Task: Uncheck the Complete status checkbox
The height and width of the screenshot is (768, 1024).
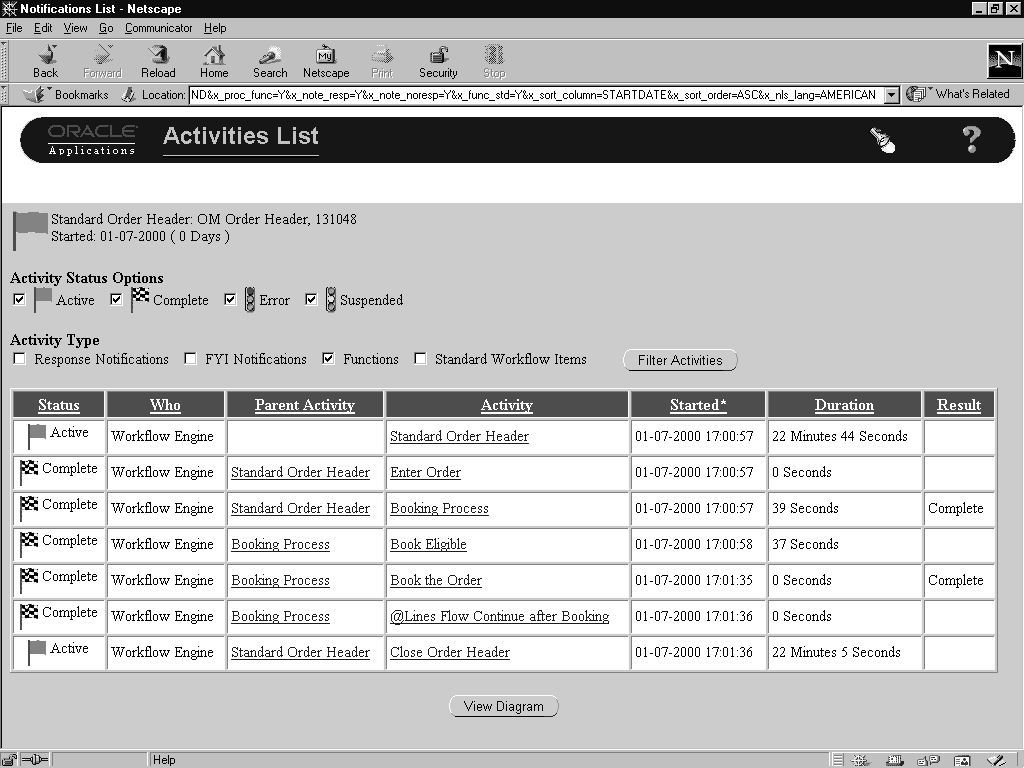Action: point(116,300)
